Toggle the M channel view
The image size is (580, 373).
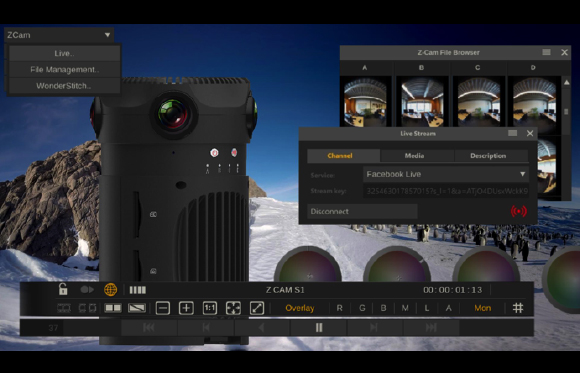click(x=405, y=308)
